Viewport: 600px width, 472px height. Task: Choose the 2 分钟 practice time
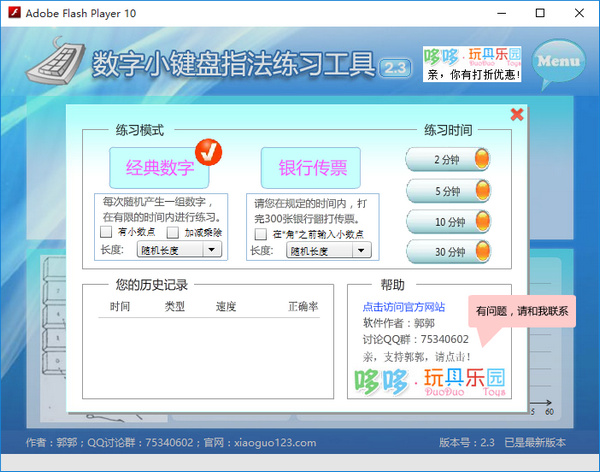pos(448,159)
